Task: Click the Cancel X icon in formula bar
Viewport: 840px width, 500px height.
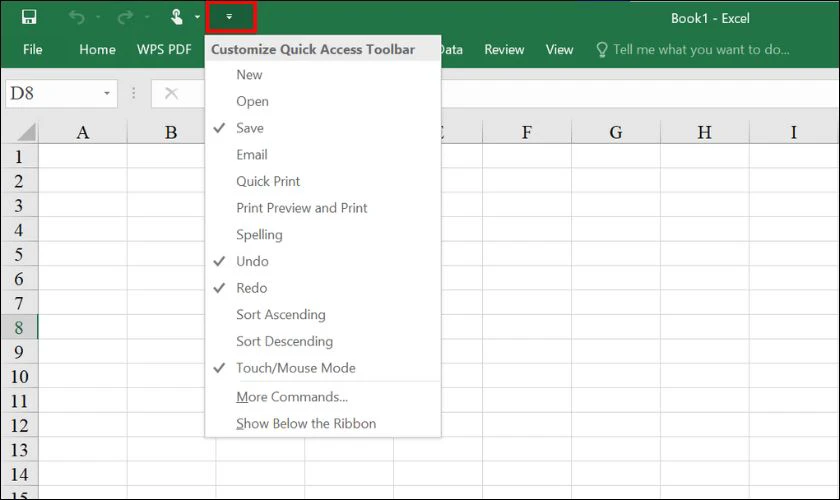Action: point(171,93)
